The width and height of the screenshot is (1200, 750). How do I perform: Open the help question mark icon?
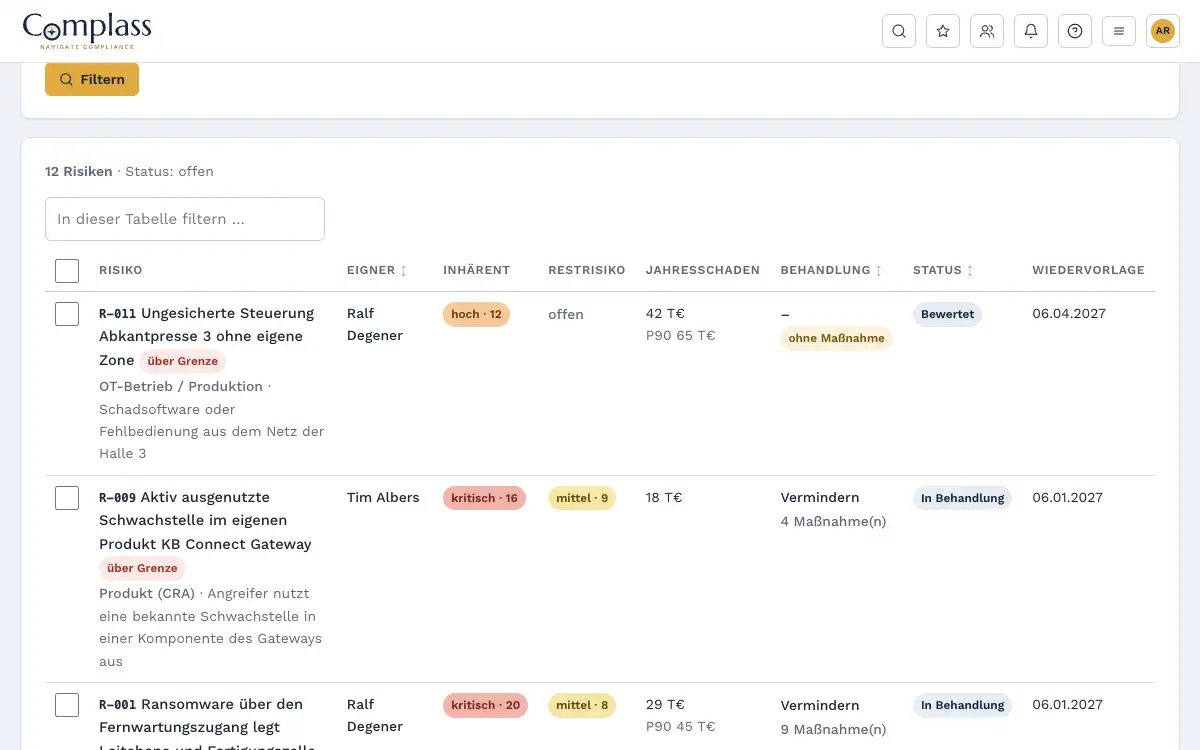(1075, 31)
